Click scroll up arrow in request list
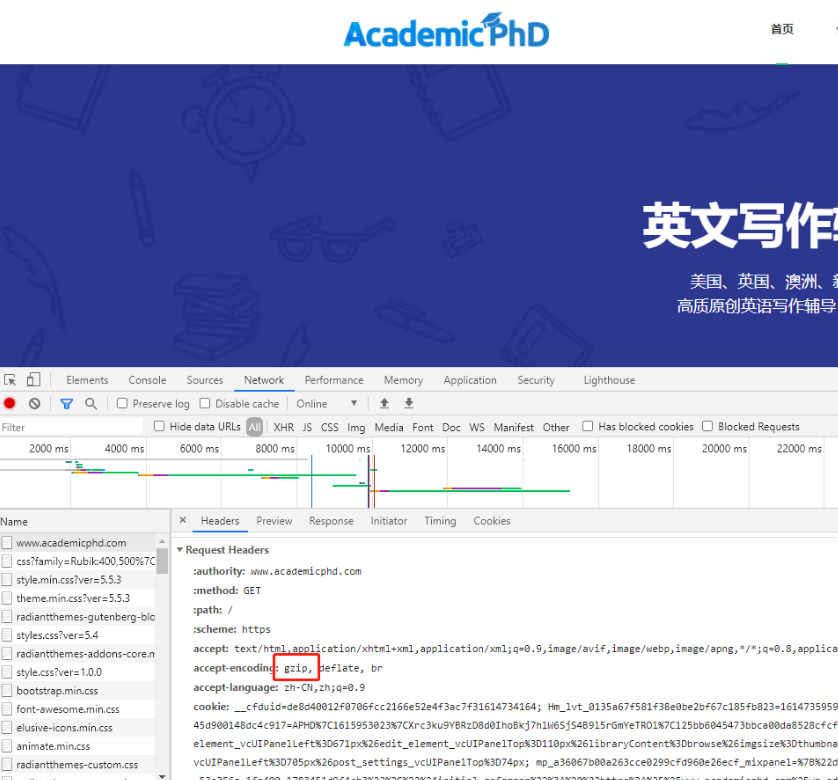Viewport: 838px width, 780px height. [x=162, y=542]
